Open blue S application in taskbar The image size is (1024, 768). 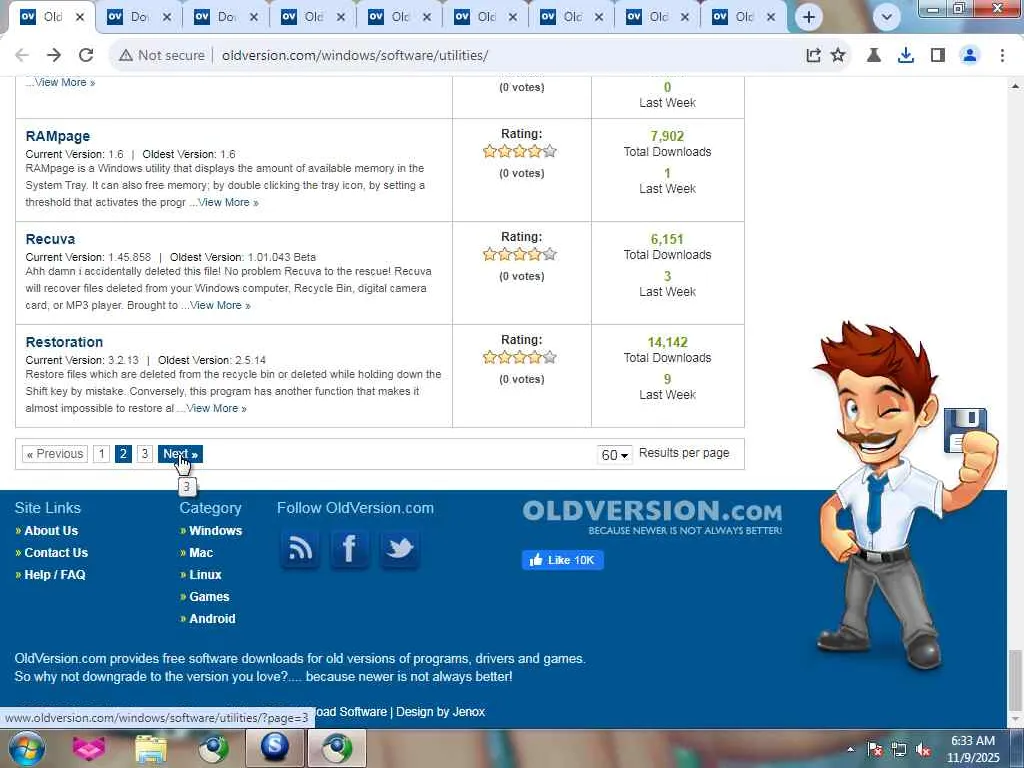coord(275,748)
